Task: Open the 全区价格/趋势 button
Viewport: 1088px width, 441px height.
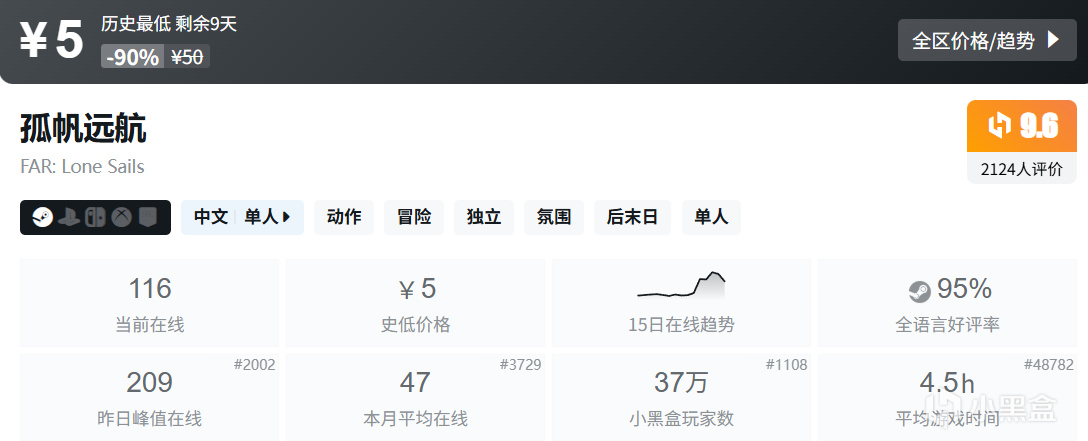Action: click(987, 40)
